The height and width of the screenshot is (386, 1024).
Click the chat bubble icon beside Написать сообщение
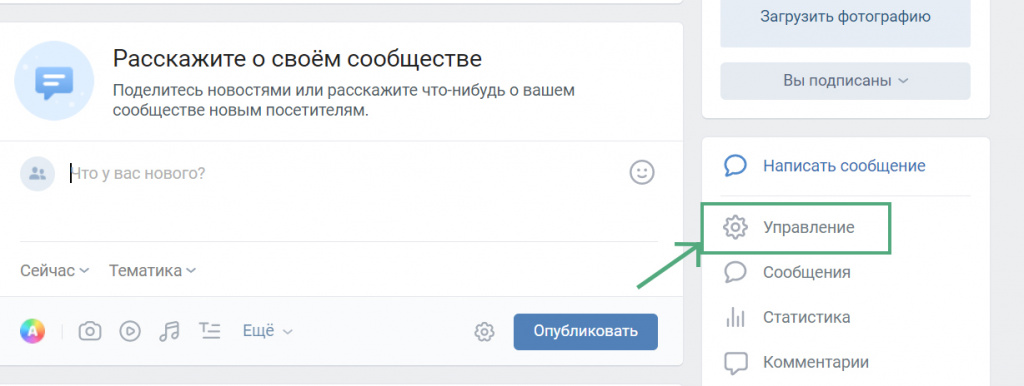[735, 165]
